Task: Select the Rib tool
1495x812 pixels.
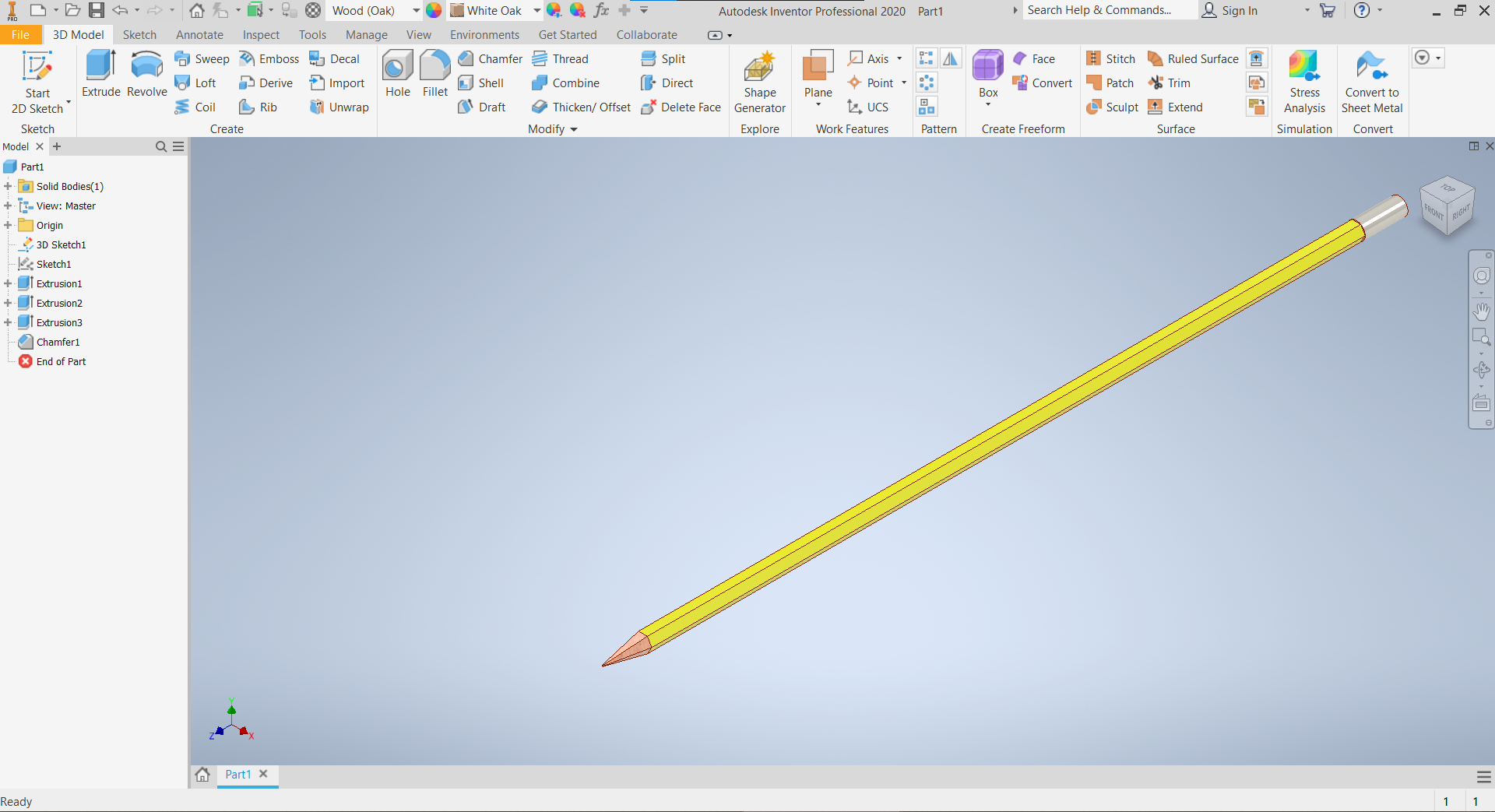Action: [259, 107]
